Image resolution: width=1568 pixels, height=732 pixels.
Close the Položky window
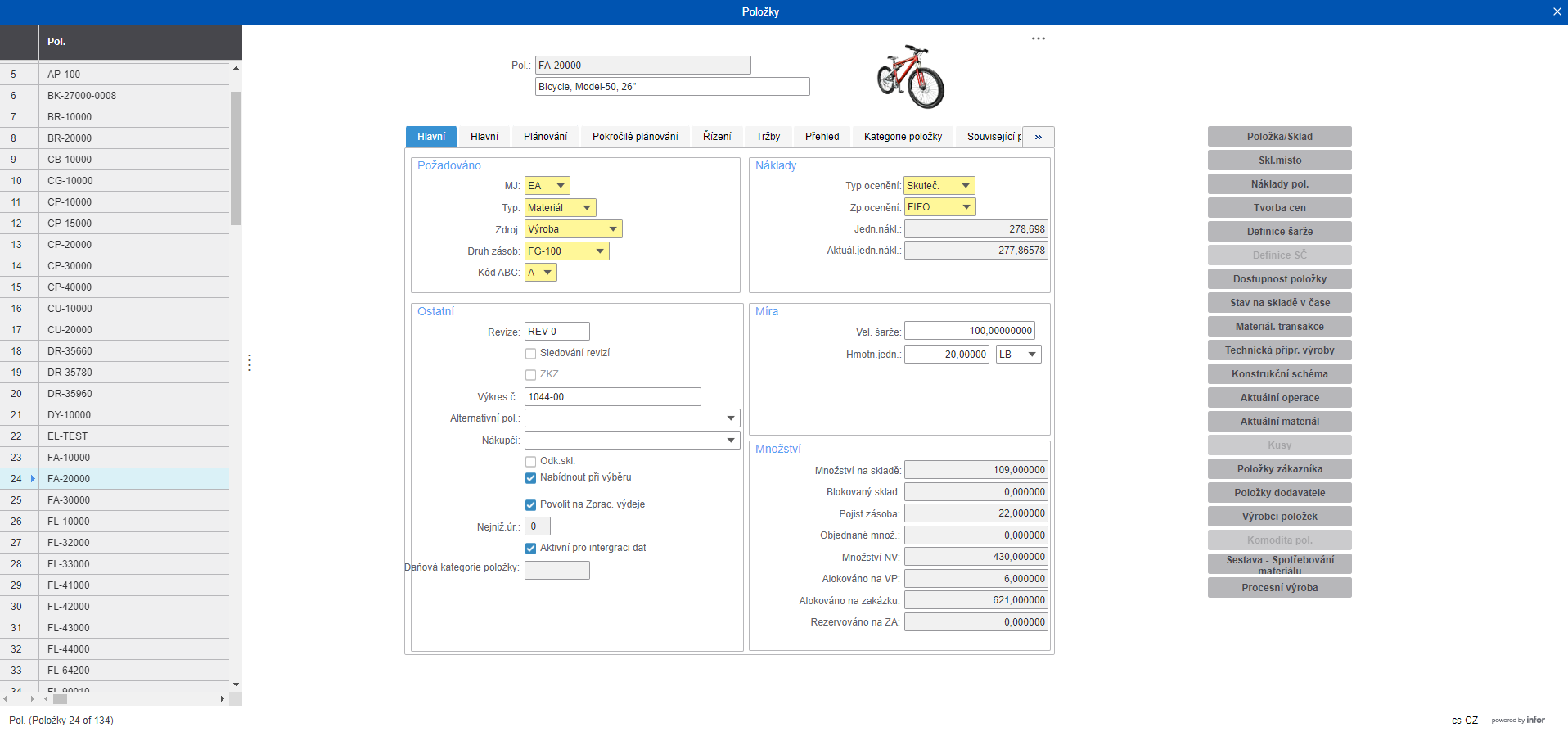point(1557,11)
